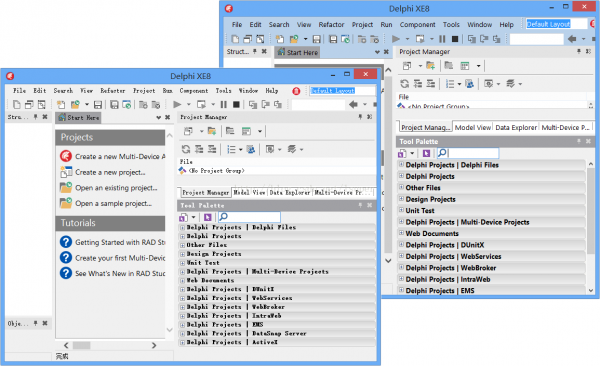
Task: Click Stop button in front window toolbar
Action: point(236,104)
